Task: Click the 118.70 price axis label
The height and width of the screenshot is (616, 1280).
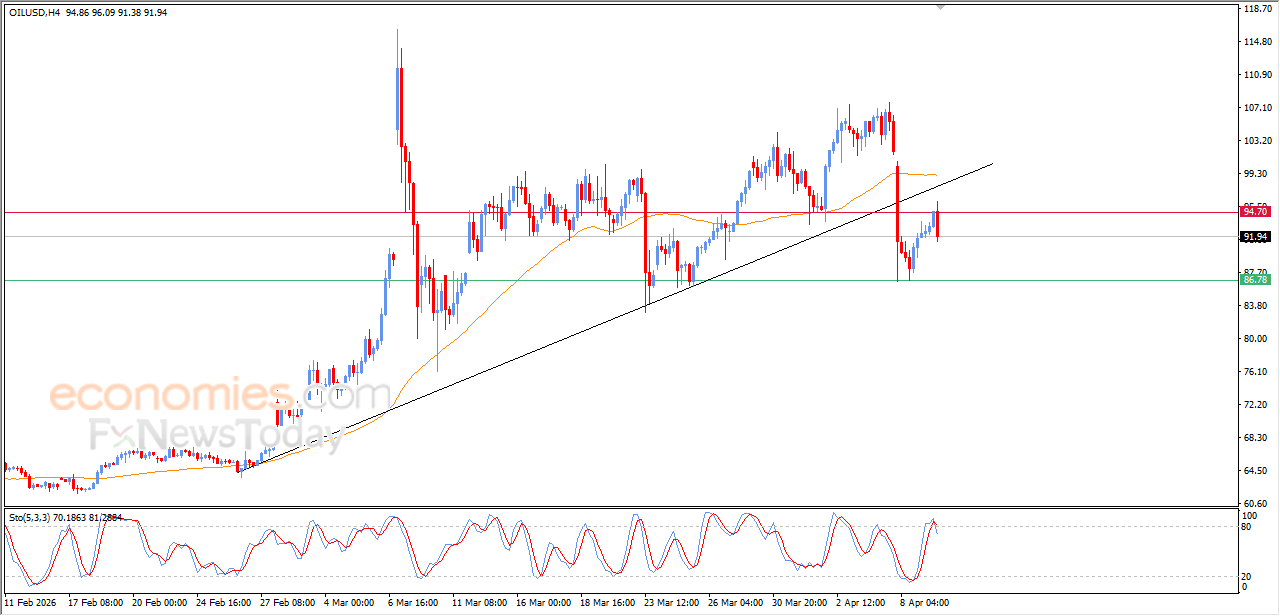Action: click(x=1256, y=9)
